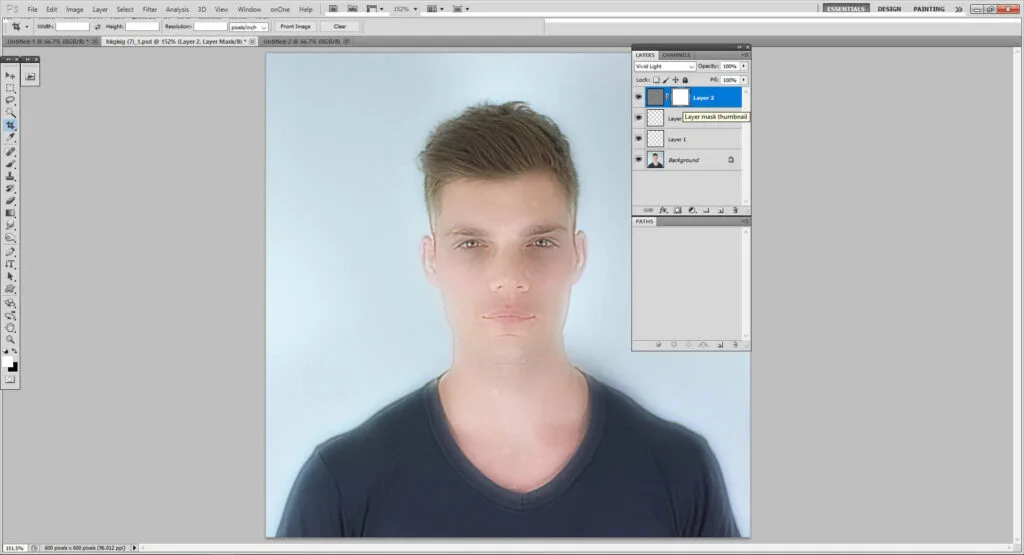
Task: Select the Move tool
Action: click(x=10, y=76)
